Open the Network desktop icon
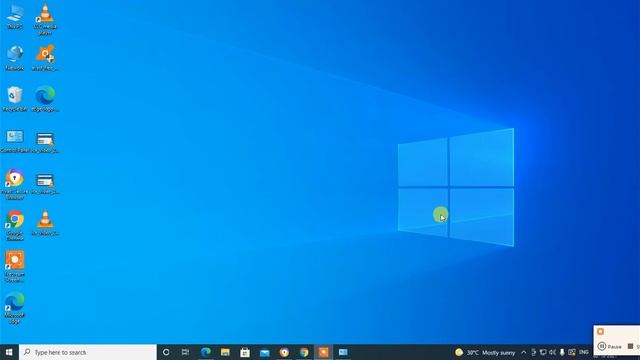The width and height of the screenshot is (640, 360). pyautogui.click(x=15, y=58)
